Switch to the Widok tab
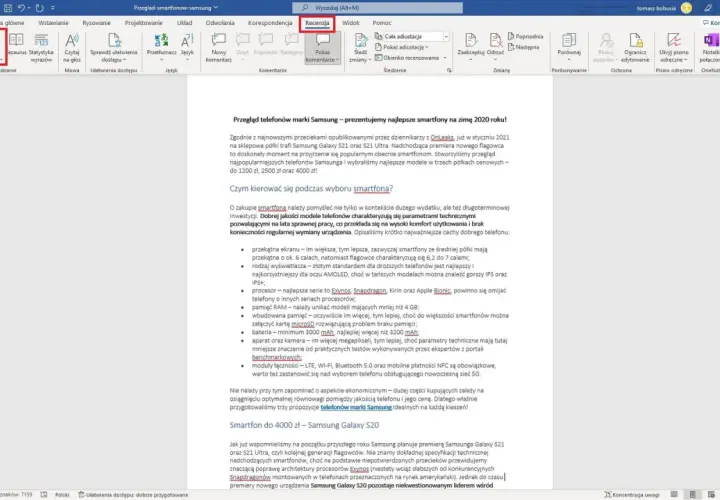 pyautogui.click(x=351, y=22)
